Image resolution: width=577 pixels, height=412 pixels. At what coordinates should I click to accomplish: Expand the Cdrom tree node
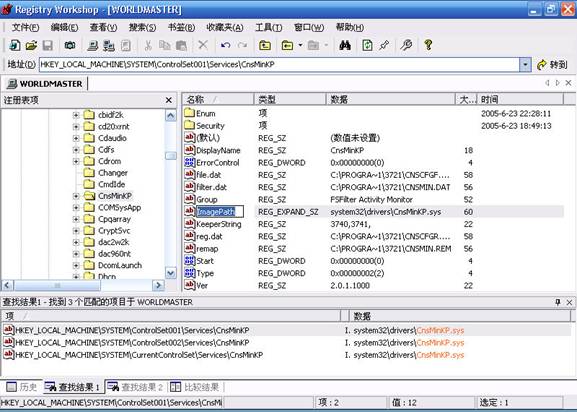tap(76, 161)
